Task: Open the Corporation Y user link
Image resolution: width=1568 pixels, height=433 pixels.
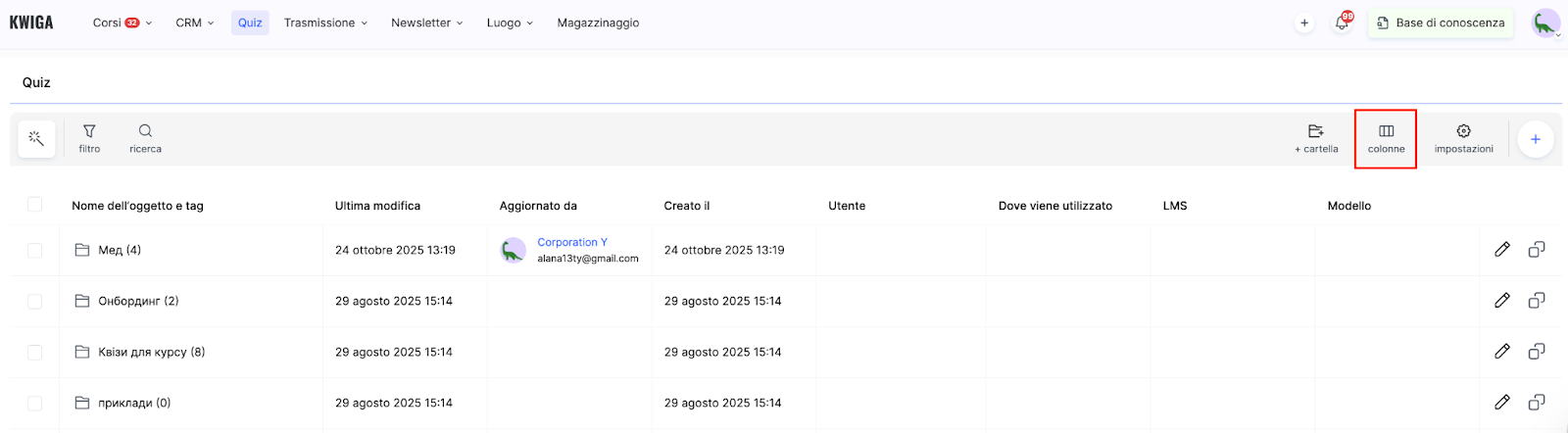Action: pyautogui.click(x=572, y=242)
